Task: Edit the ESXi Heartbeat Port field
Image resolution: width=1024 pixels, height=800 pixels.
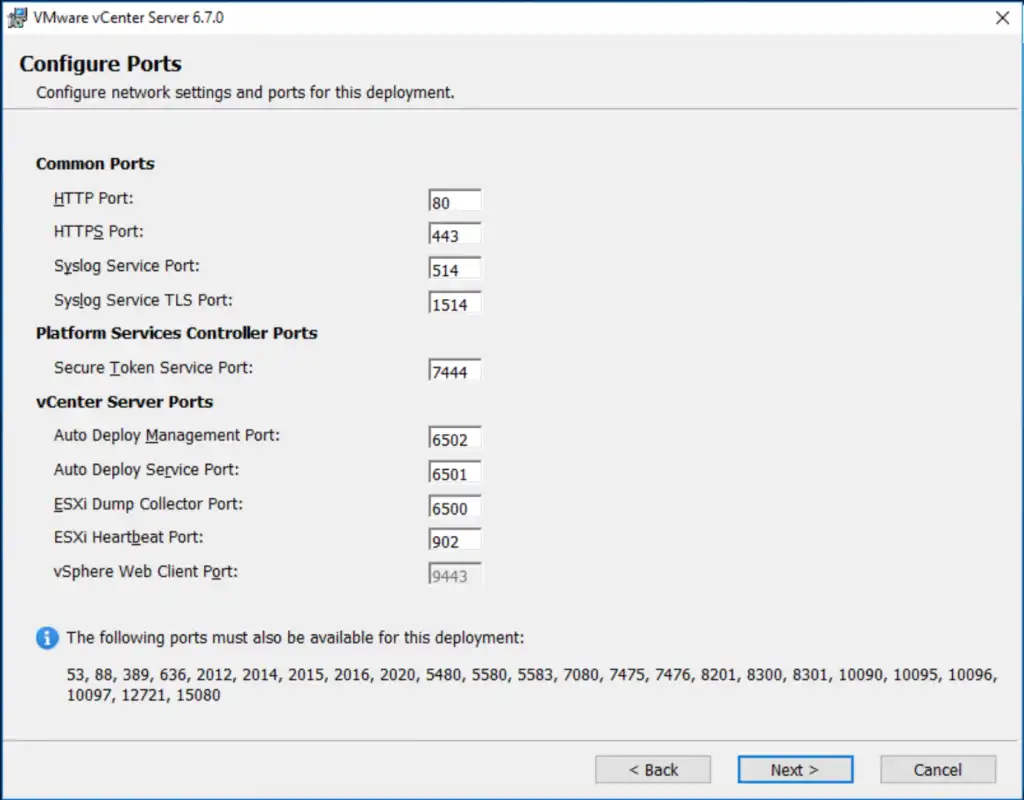Action: [455, 541]
